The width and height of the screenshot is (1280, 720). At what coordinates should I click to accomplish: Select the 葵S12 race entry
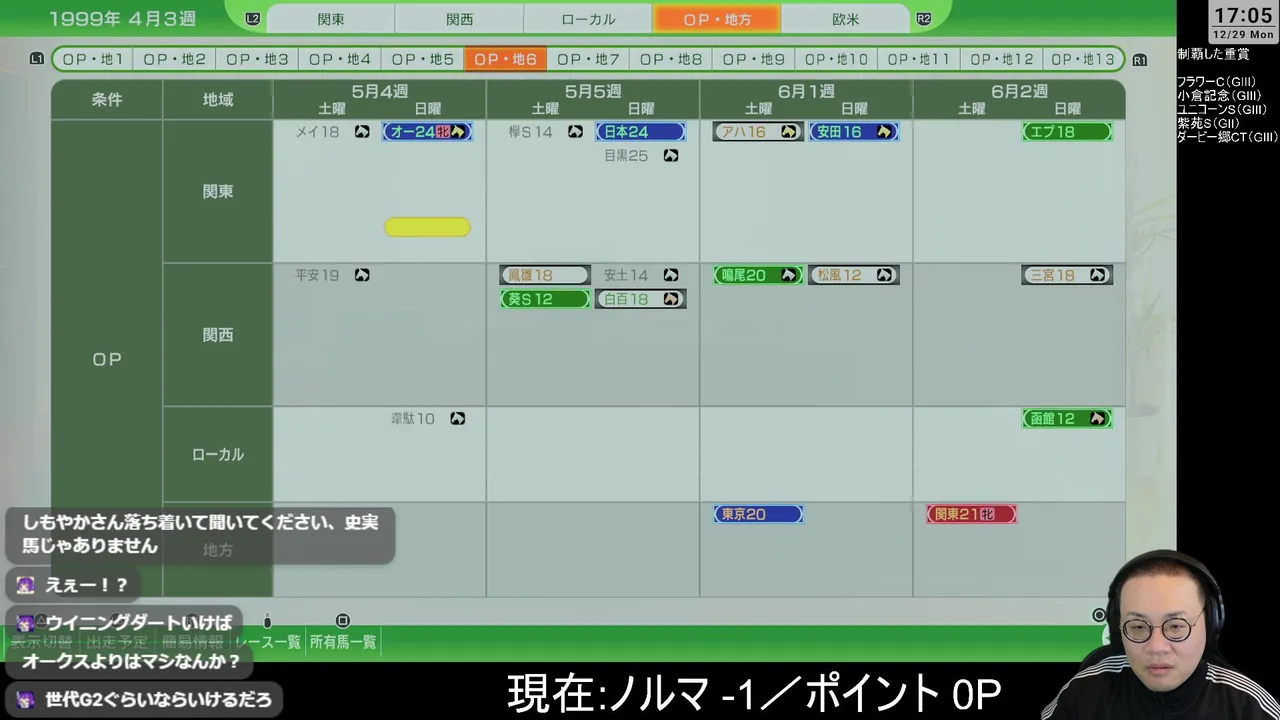click(x=545, y=299)
